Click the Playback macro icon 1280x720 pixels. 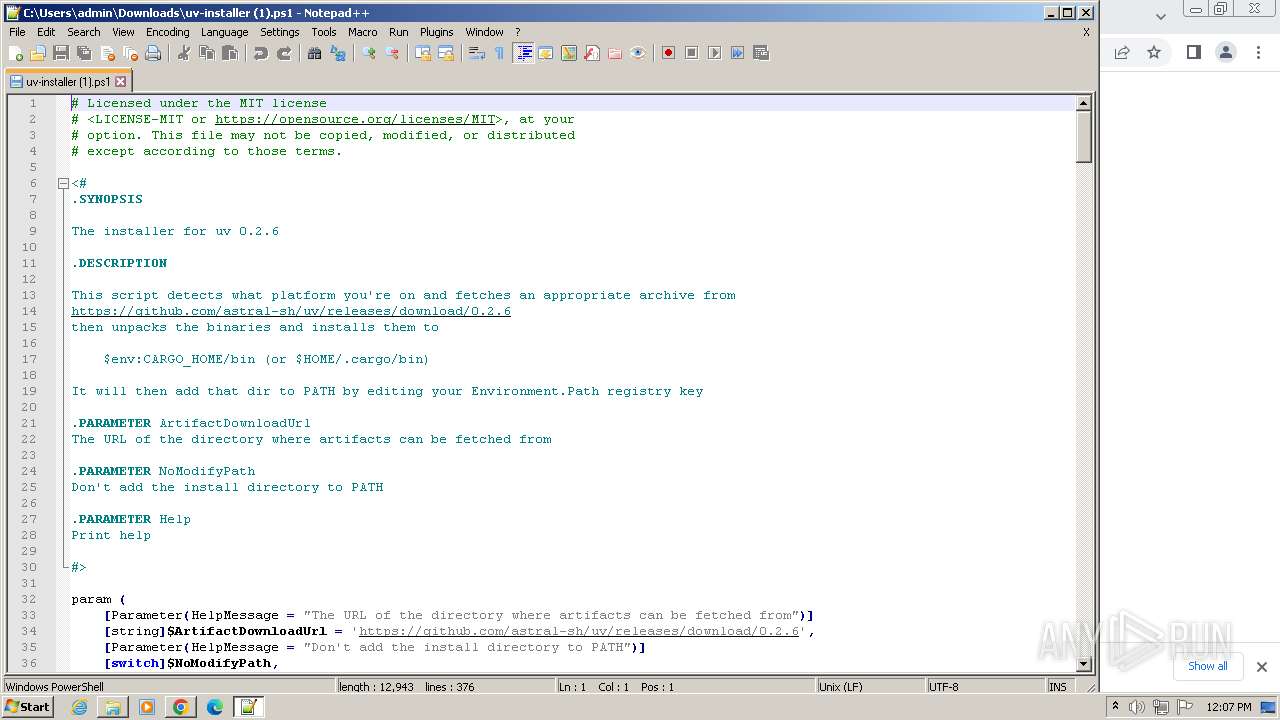(x=714, y=53)
